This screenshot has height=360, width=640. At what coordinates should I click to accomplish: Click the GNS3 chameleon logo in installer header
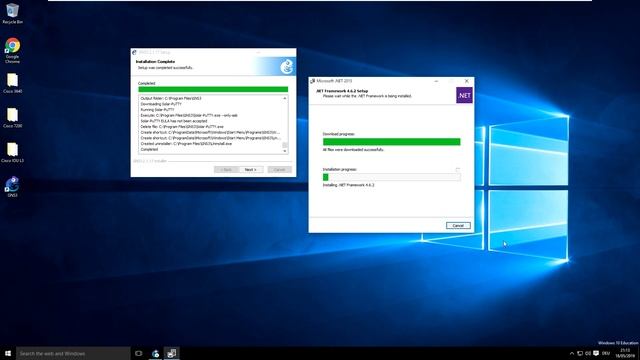coord(287,66)
